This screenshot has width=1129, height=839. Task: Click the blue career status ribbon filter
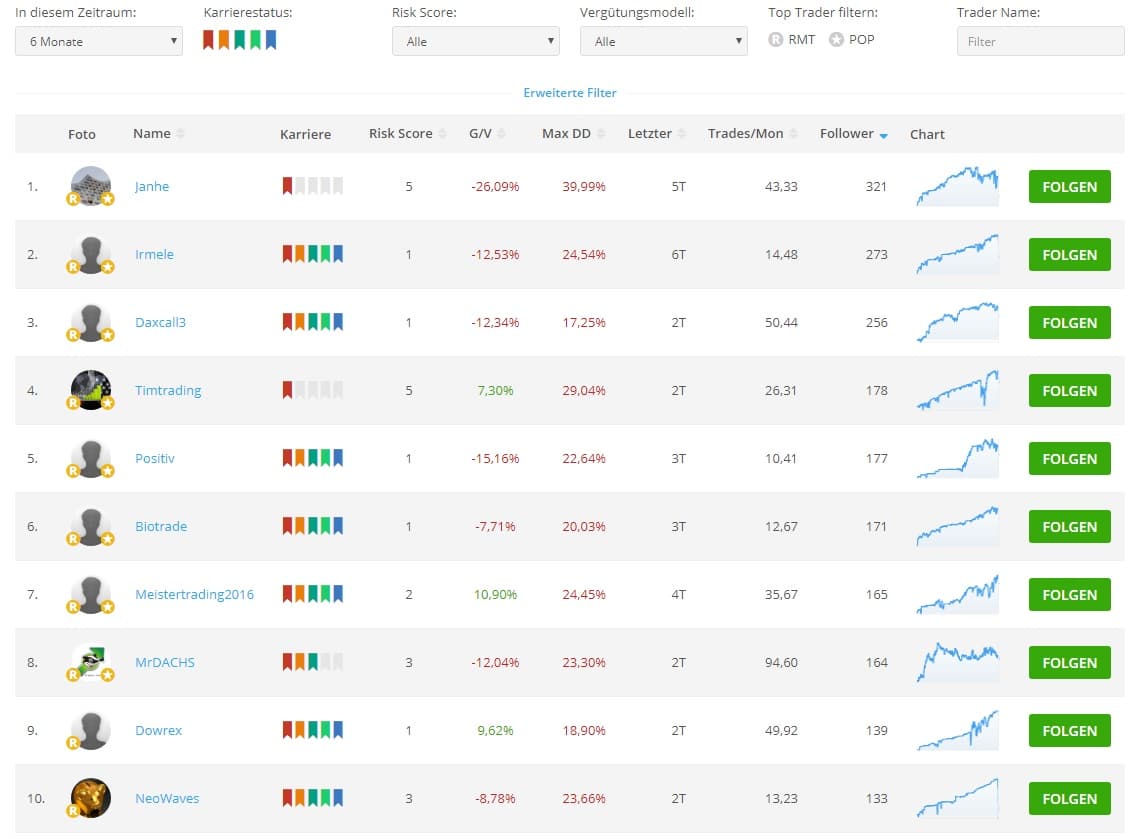(270, 40)
